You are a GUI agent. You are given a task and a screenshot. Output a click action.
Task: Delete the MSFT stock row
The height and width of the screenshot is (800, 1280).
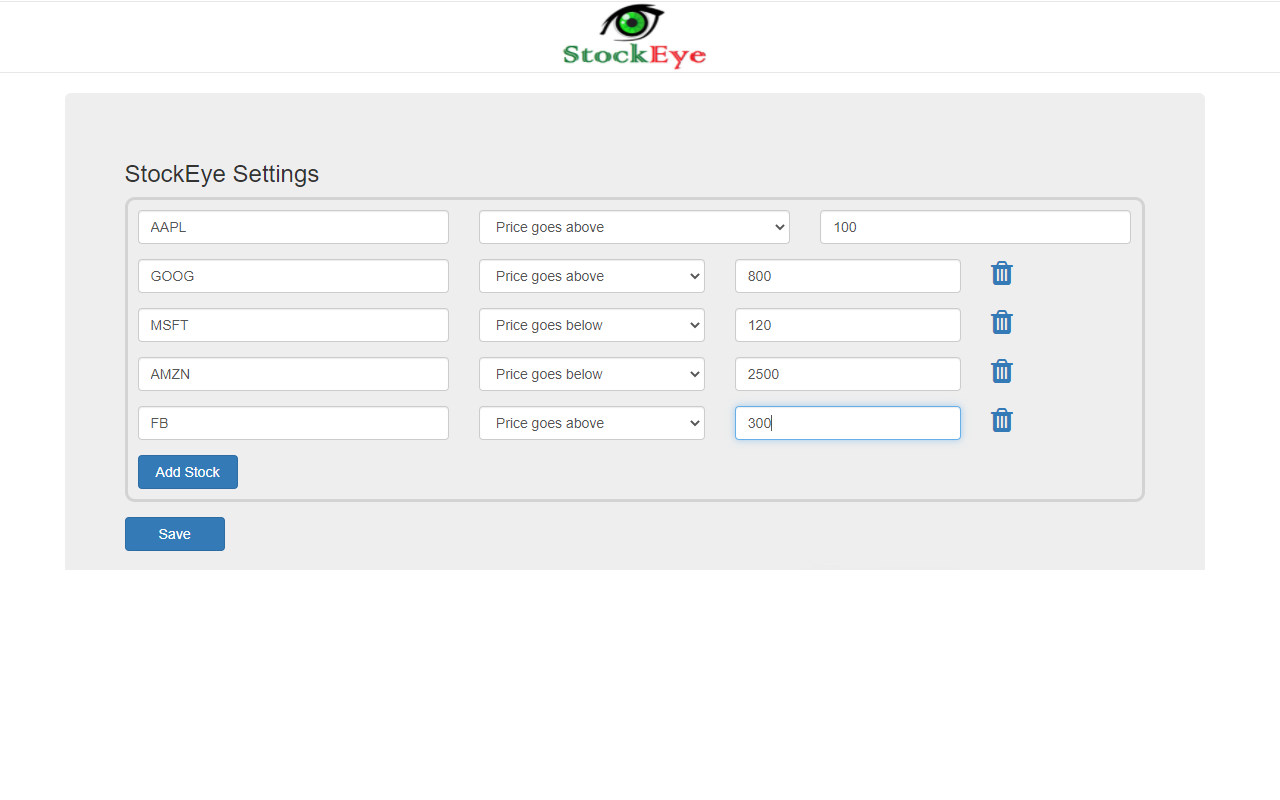pos(1001,323)
